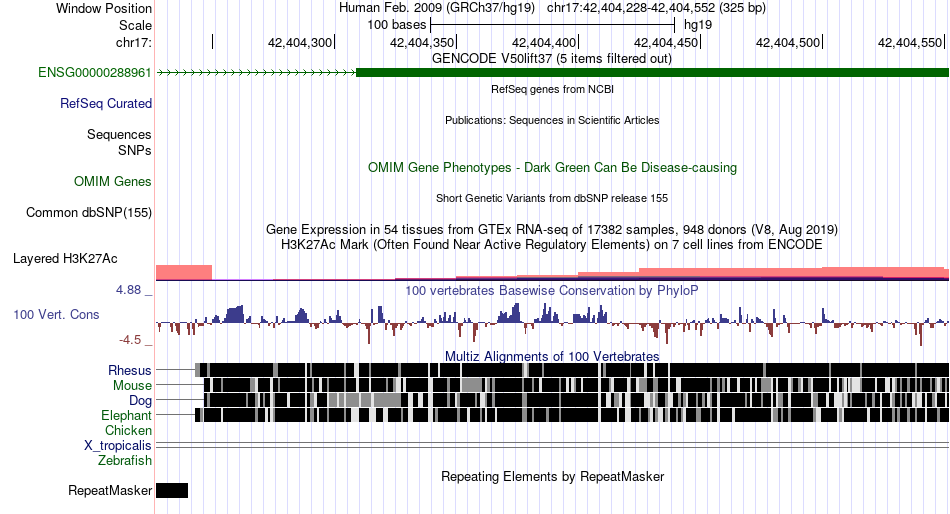
Task: Click the GTEx Gene Expression track title
Action: (x=552, y=230)
